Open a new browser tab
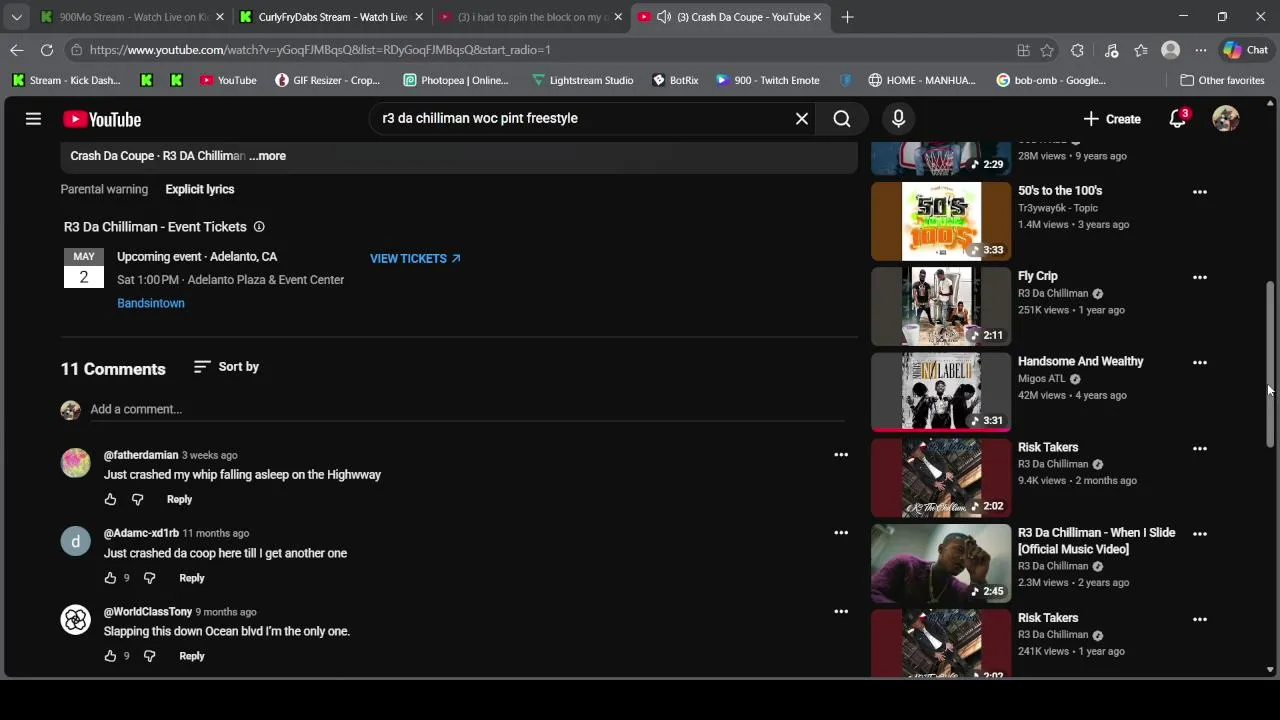Screen dimensions: 1280x720 [847, 17]
